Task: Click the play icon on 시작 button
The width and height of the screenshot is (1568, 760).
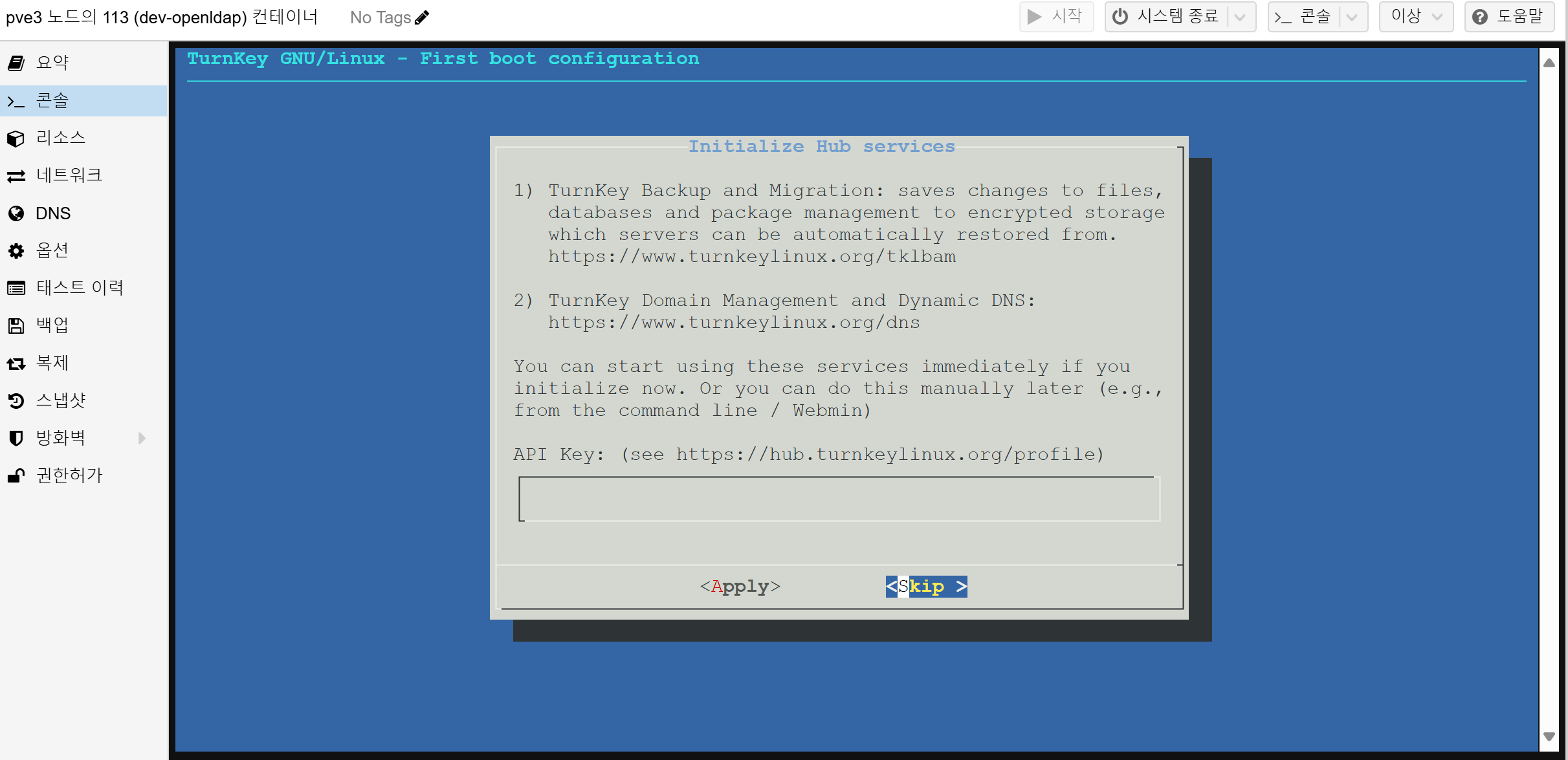Action: [1034, 17]
